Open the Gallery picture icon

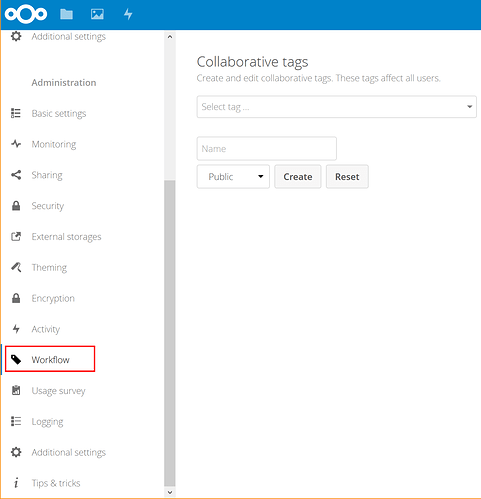click(97, 14)
